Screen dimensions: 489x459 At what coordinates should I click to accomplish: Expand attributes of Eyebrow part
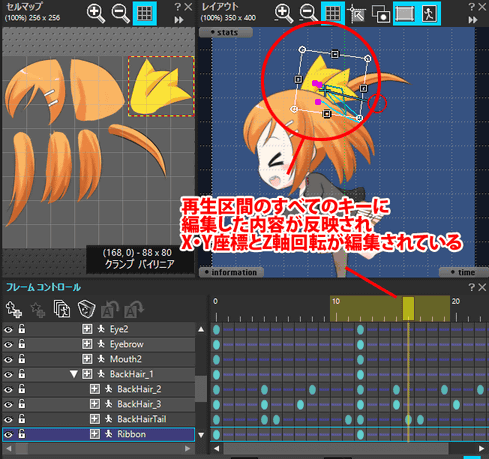87,344
